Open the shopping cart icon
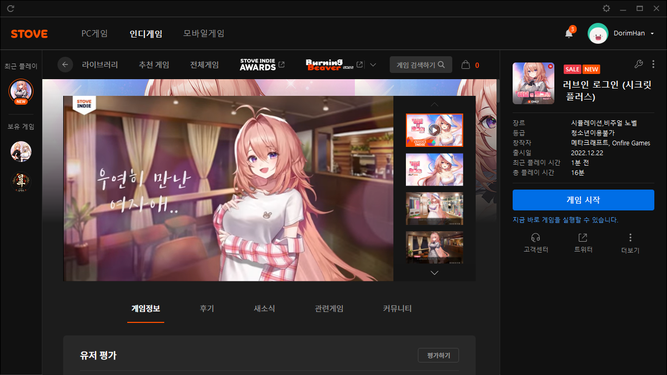The height and width of the screenshot is (375, 667). (x=466, y=65)
